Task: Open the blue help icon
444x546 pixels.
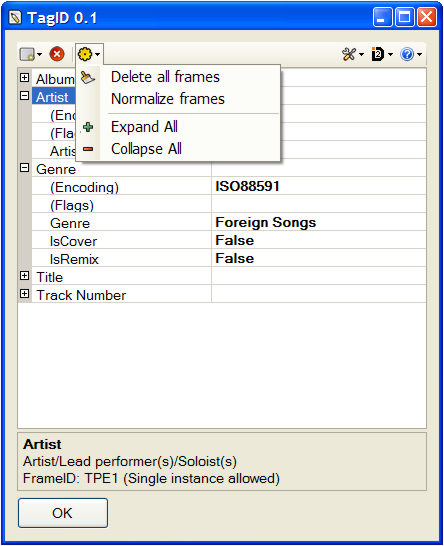Action: [407, 54]
